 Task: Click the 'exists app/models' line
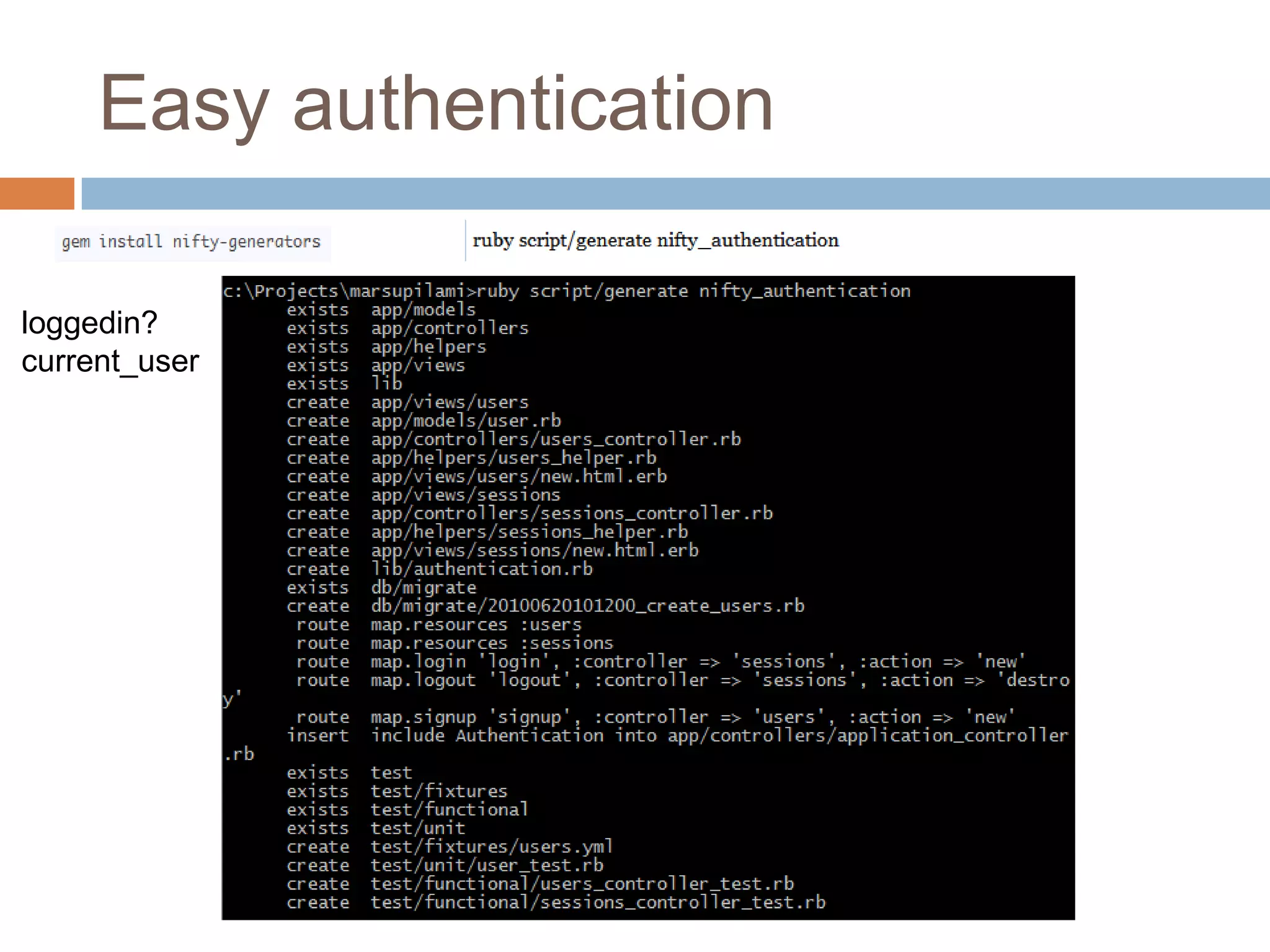(x=381, y=310)
